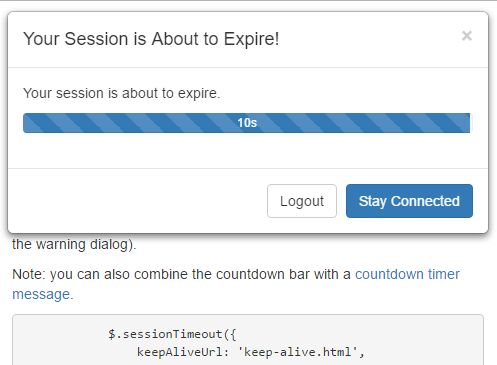Screen dimensions: 497x365
Task: Click the 'Note:' paragraph beginning
Action: [29, 274]
